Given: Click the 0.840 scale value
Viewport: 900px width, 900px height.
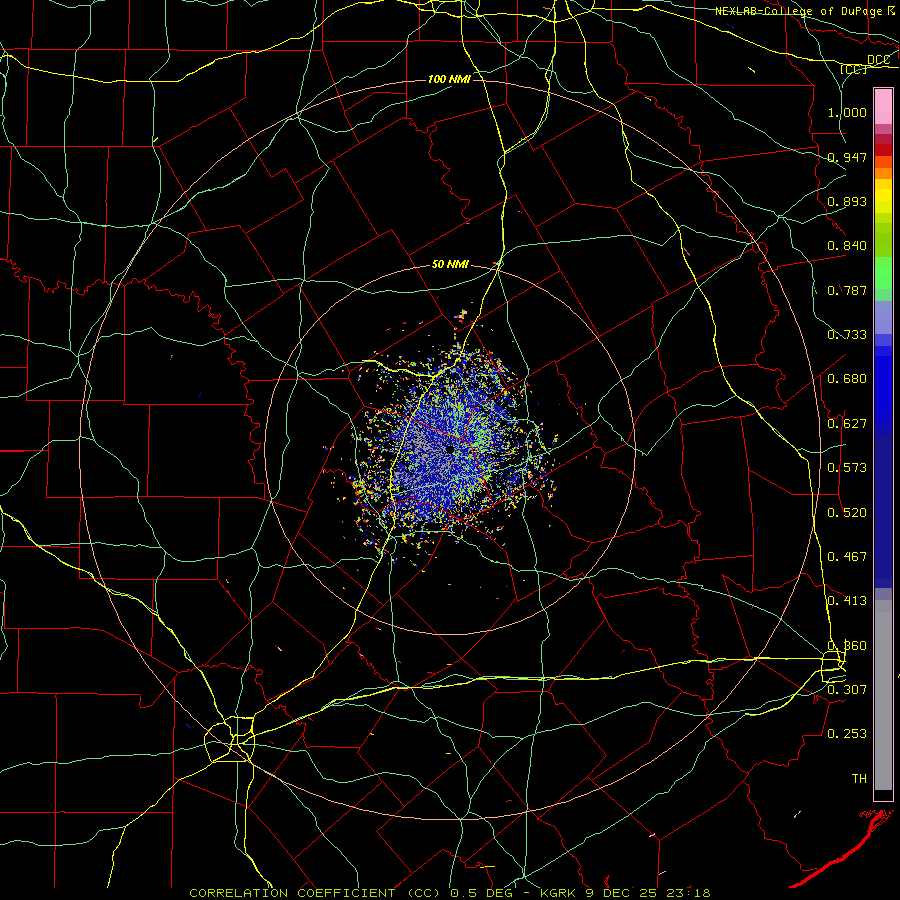Looking at the screenshot, I should point(847,246).
